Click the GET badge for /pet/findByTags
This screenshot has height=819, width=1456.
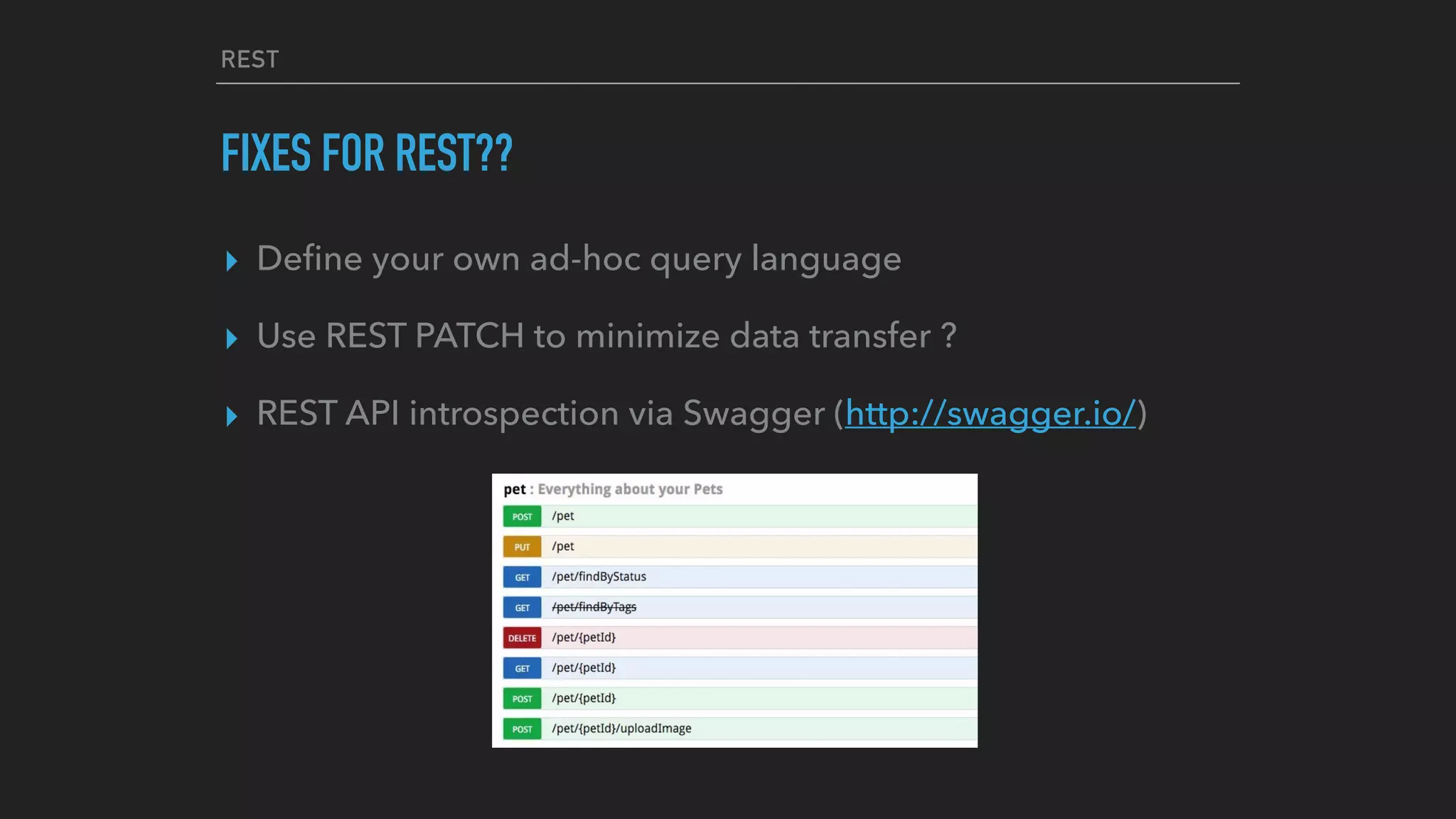[x=522, y=608]
